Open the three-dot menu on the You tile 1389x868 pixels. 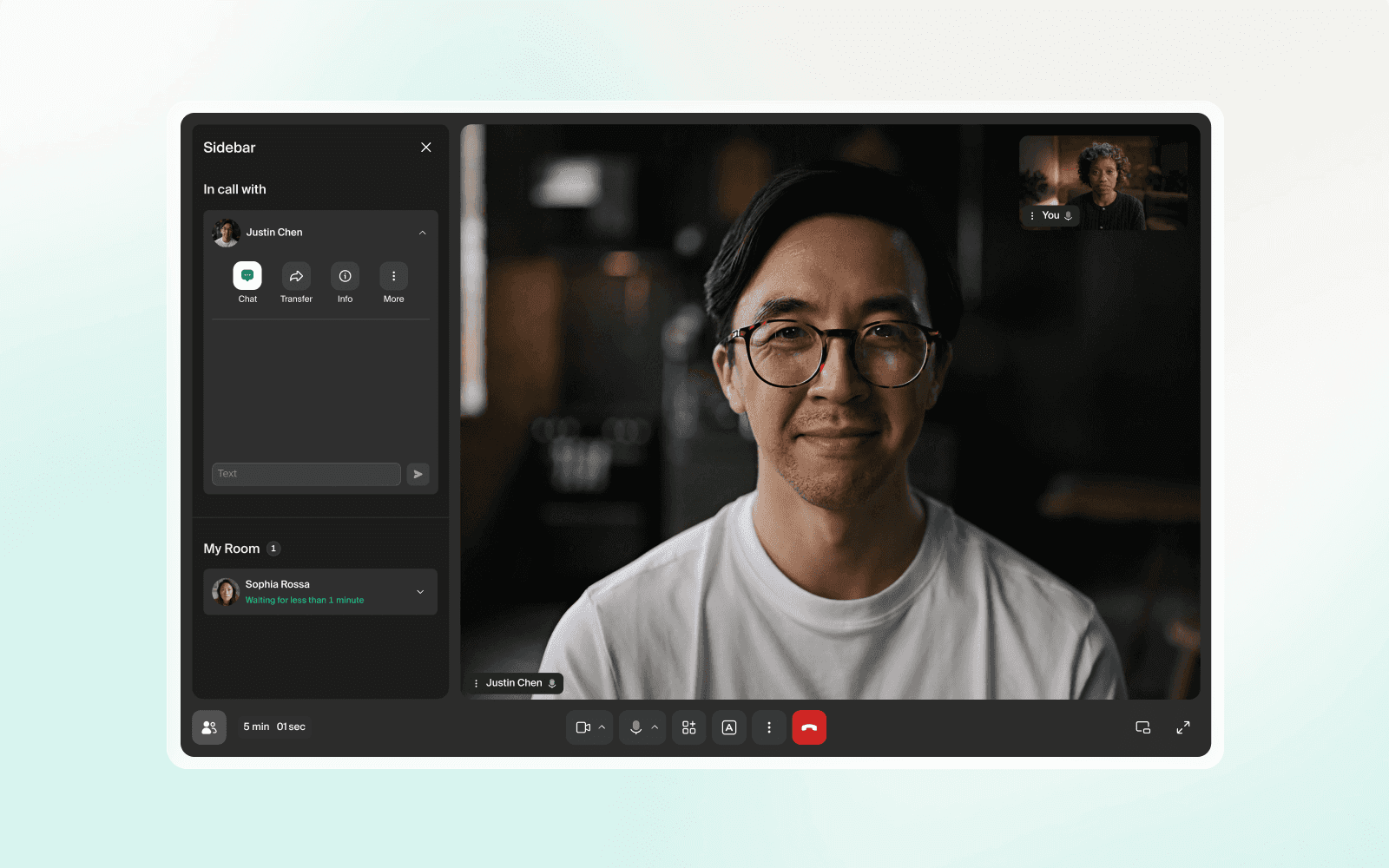[1032, 215]
